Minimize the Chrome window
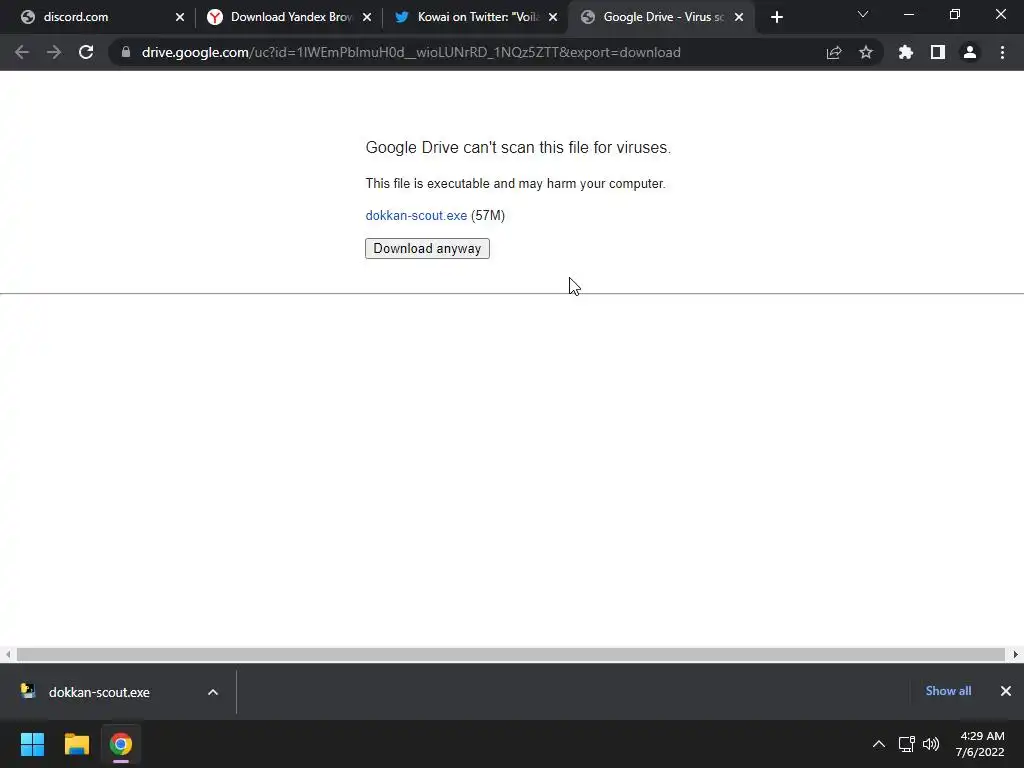This screenshot has height=768, width=1024. coord(908,14)
